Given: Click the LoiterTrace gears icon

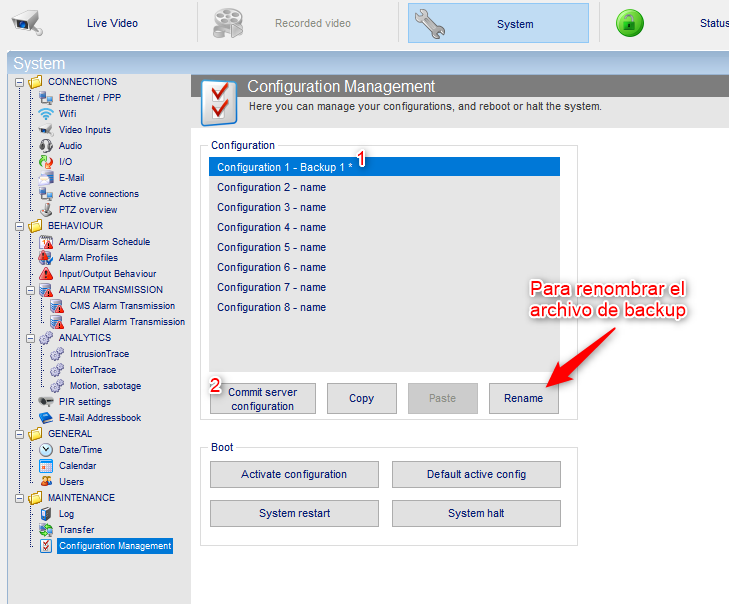Looking at the screenshot, I should (x=57, y=370).
